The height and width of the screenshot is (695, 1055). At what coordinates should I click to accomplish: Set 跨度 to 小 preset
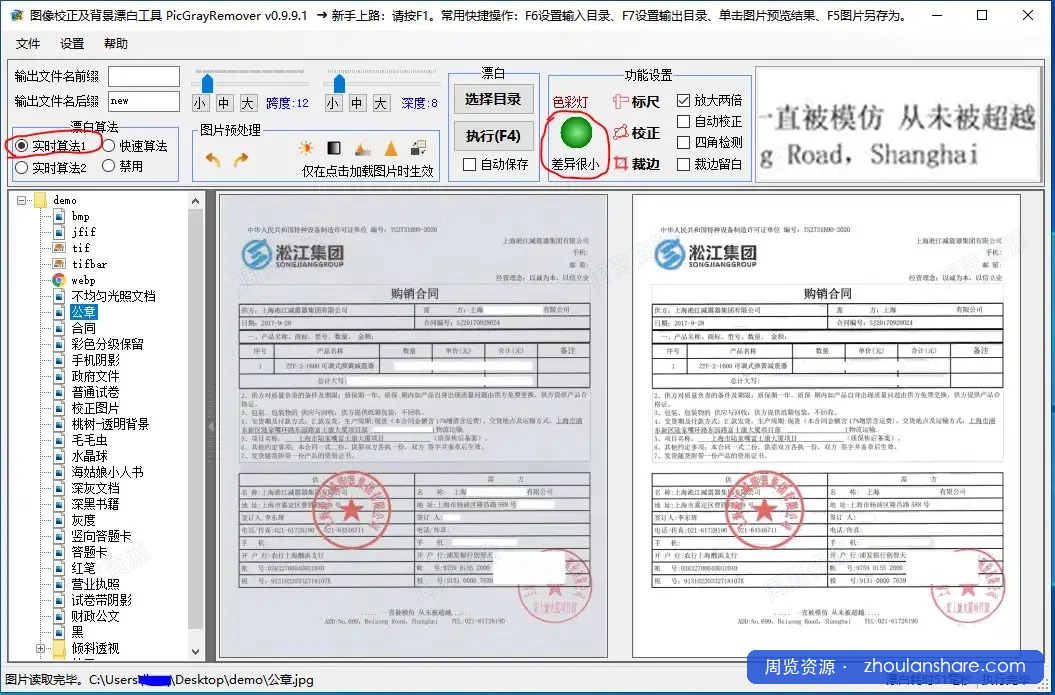pos(200,103)
